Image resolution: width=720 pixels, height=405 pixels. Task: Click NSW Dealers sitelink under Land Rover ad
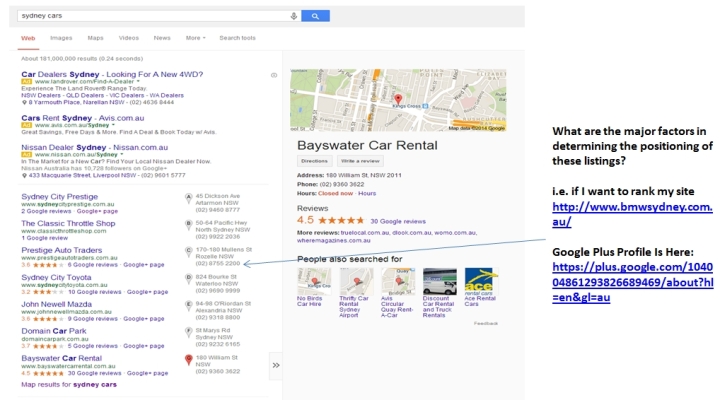(x=39, y=96)
